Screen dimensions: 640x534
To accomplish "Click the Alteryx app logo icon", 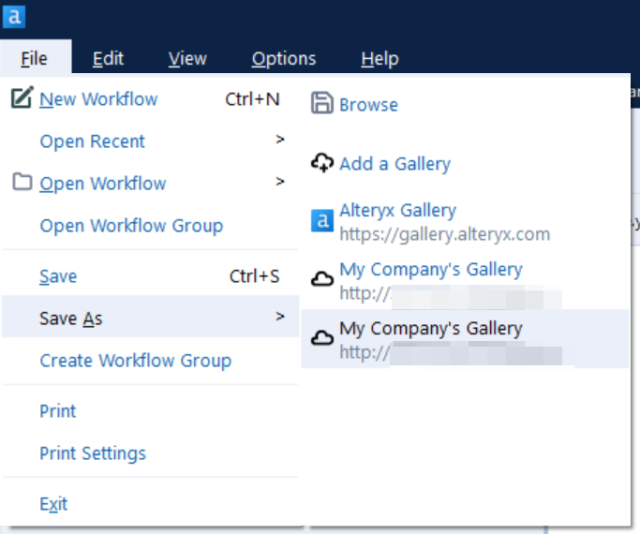I will (14, 17).
